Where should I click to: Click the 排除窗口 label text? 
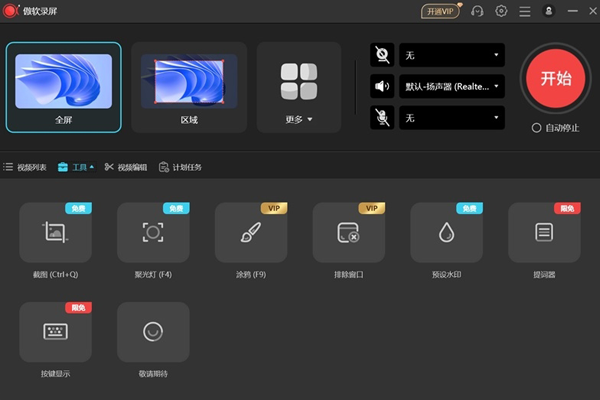pos(349,274)
